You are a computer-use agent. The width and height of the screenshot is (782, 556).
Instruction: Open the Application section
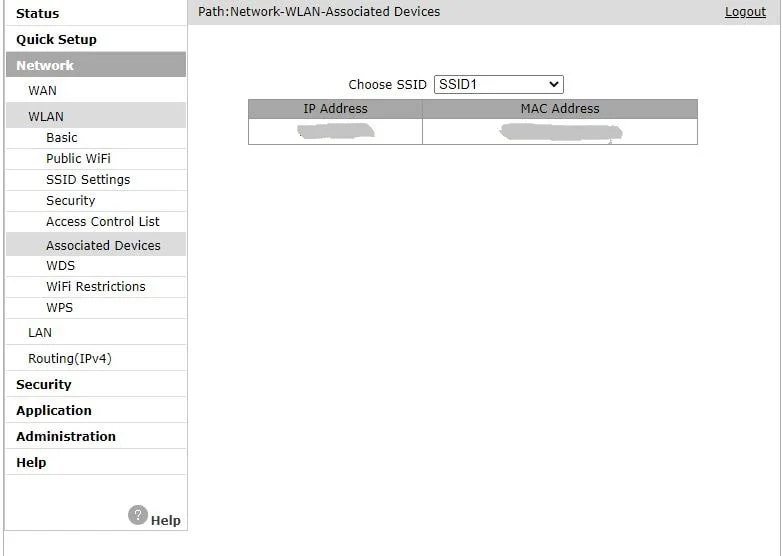54,410
